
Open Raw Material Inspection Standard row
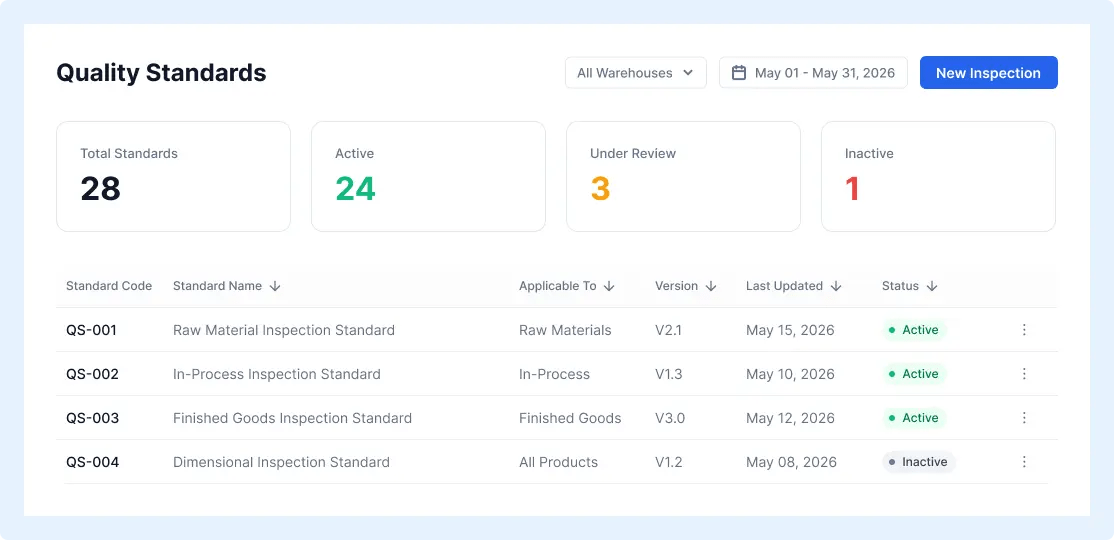[556, 330]
